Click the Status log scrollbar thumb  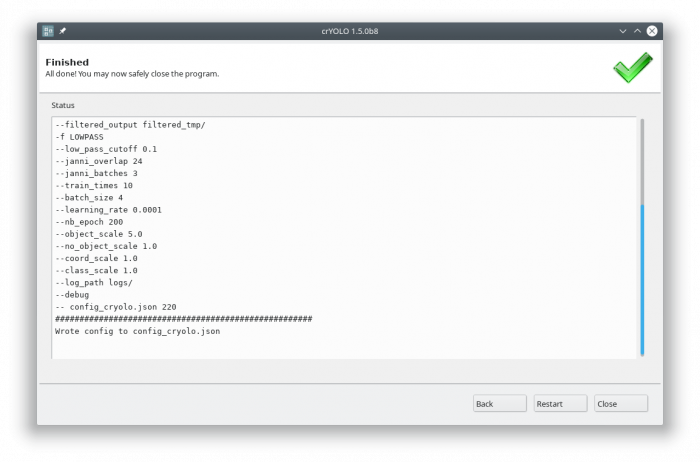pyautogui.click(x=642, y=280)
